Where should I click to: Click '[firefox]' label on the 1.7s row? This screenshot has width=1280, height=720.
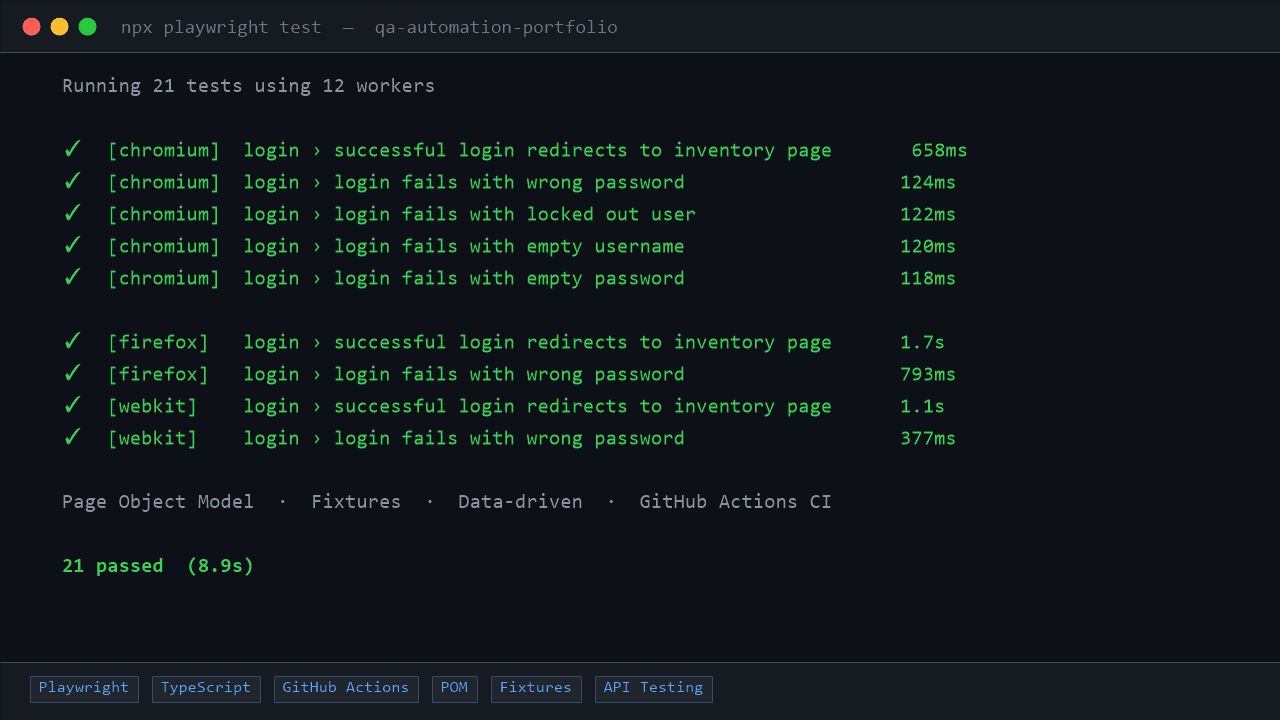coord(158,342)
